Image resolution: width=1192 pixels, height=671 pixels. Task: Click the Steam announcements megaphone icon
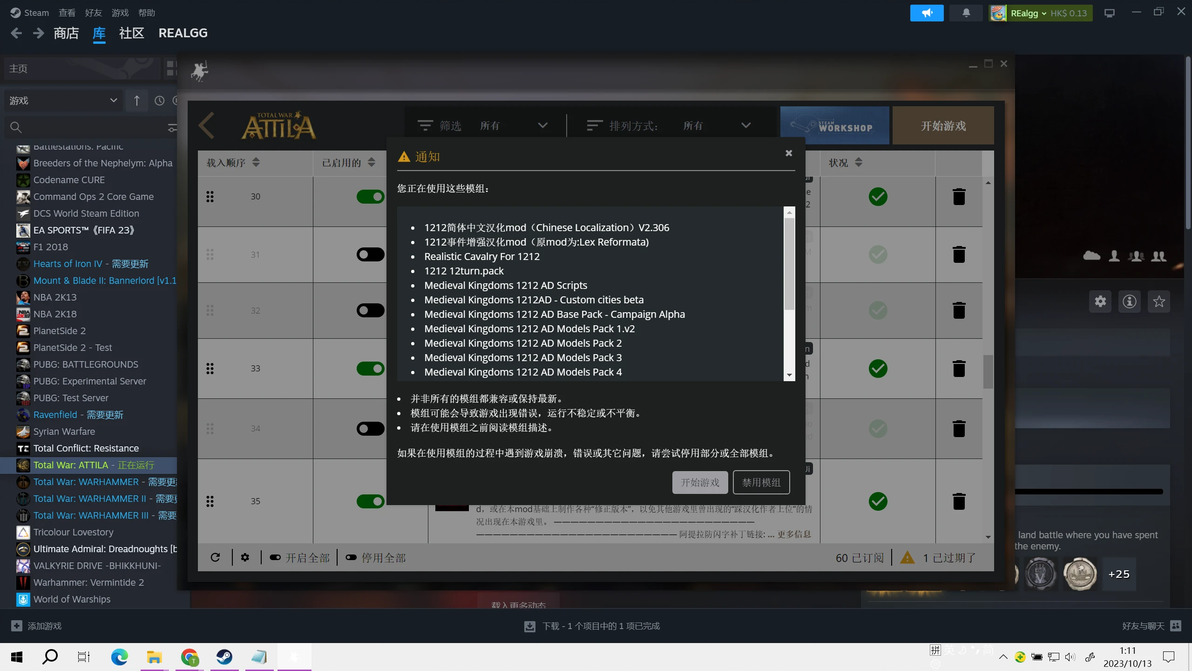927,13
